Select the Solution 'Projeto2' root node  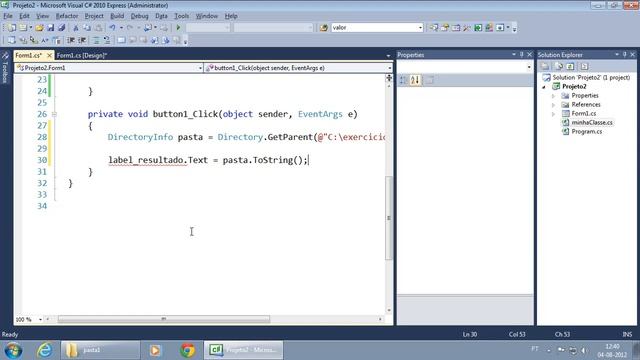pos(591,78)
